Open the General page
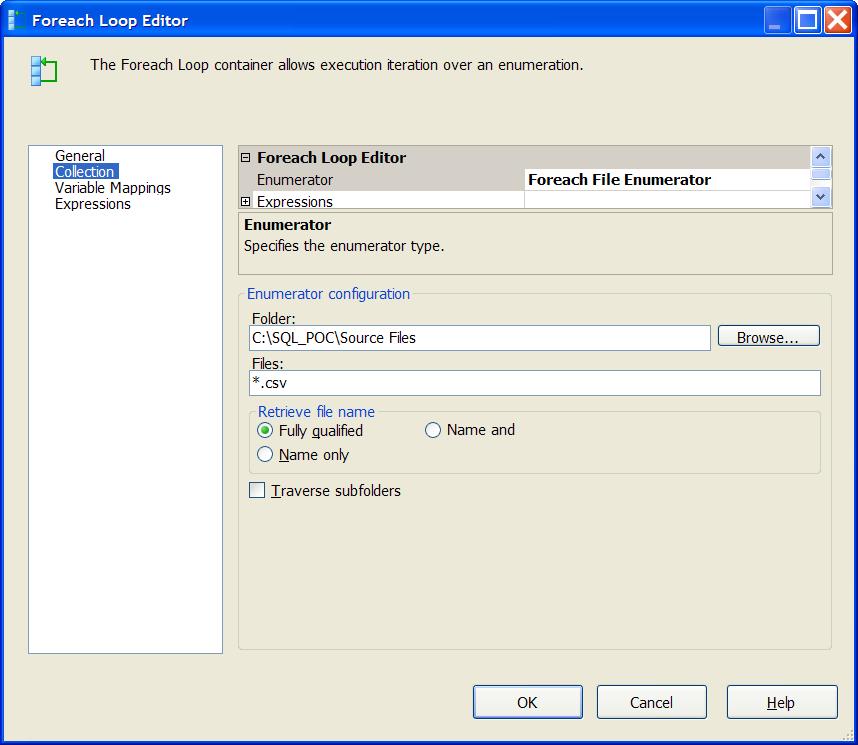 click(x=79, y=155)
